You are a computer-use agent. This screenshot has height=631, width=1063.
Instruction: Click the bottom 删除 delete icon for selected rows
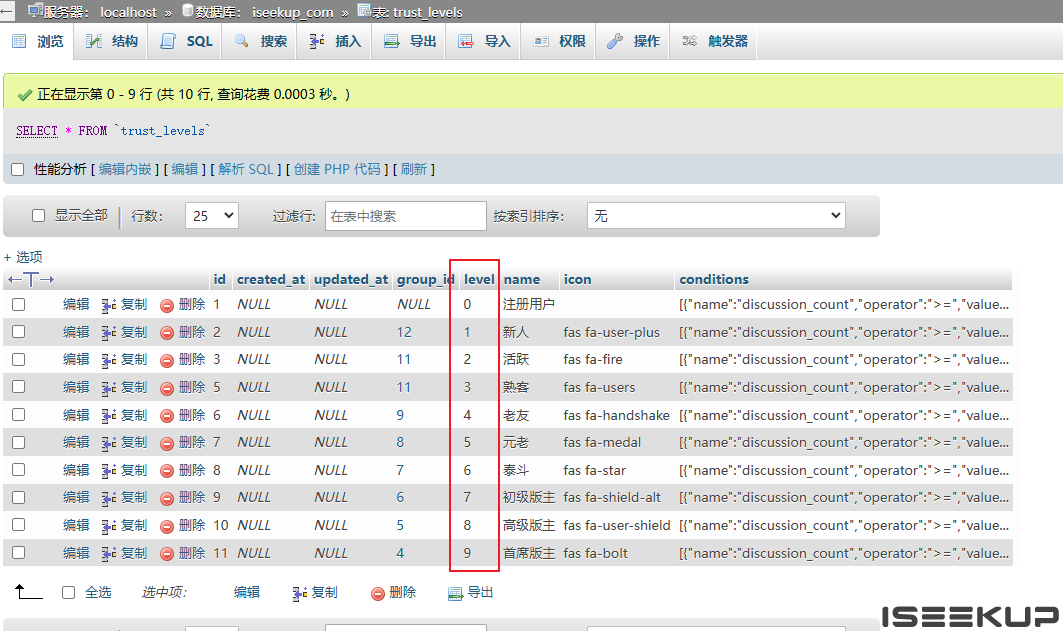point(378,594)
